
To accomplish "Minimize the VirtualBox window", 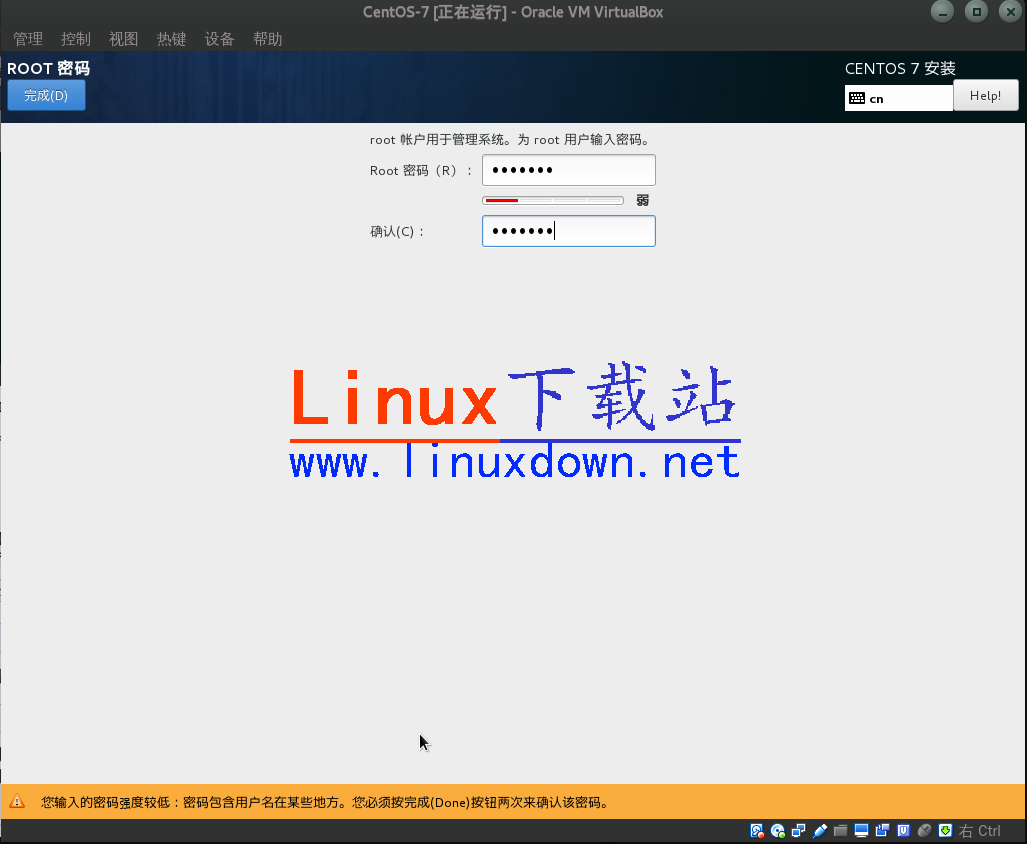I will 943,12.
